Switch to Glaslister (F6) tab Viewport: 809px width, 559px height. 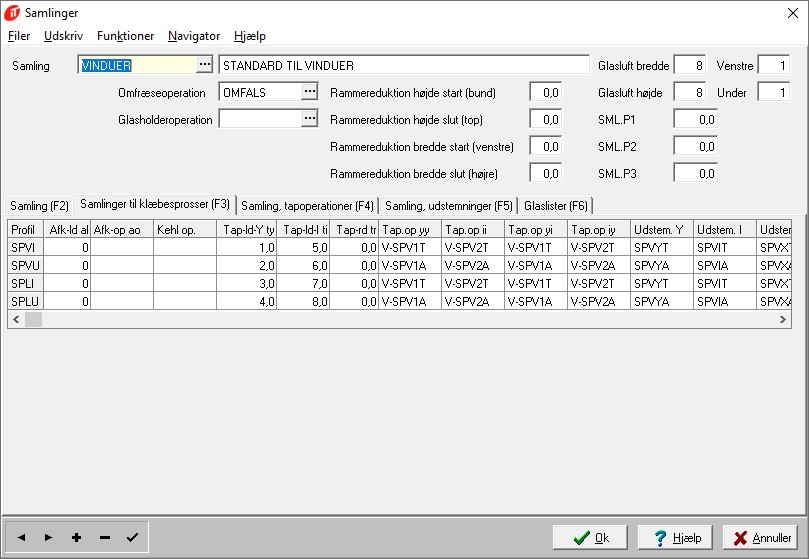556,205
